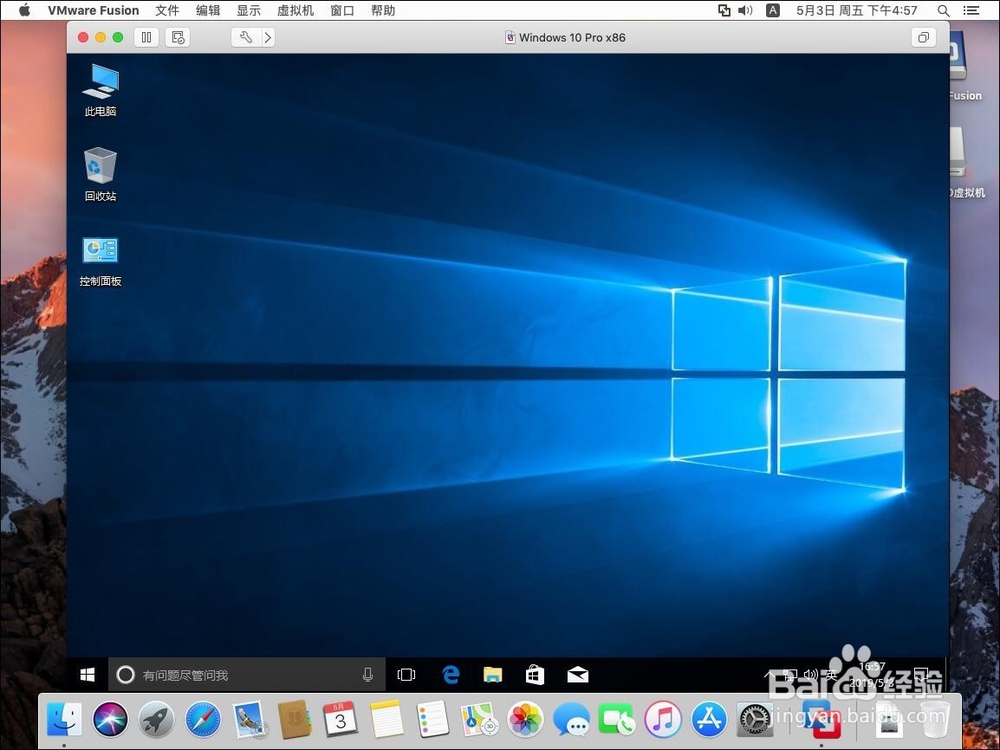Open the Mail app on the taskbar

point(578,675)
